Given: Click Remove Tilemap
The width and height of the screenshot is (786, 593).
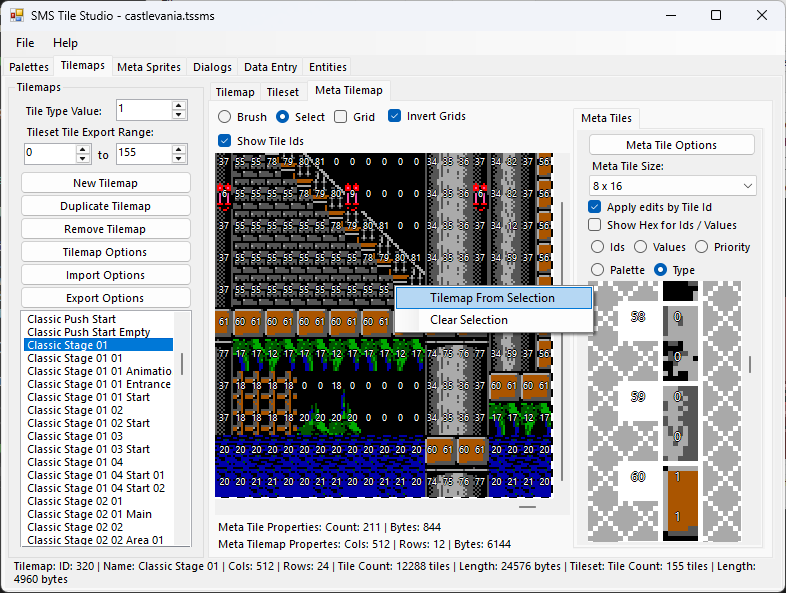Looking at the screenshot, I should tap(106, 229).
